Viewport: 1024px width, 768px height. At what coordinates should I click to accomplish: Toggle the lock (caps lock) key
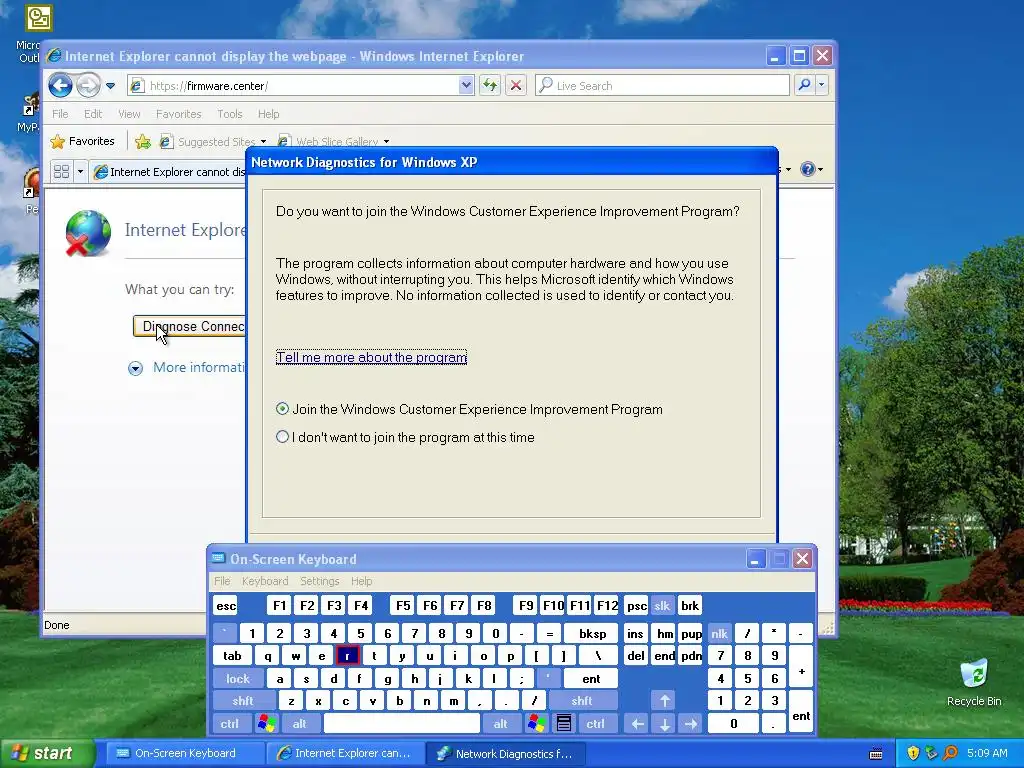pyautogui.click(x=238, y=679)
